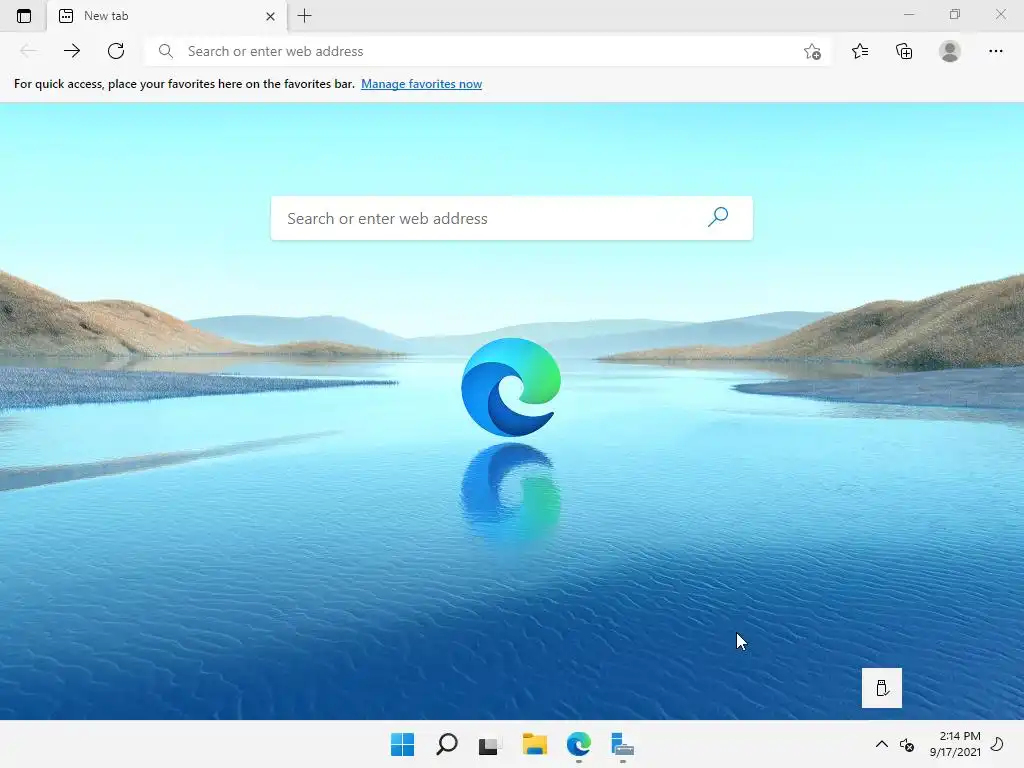The height and width of the screenshot is (768, 1024).
Task: Focus the top address bar field
Action: [x=487, y=51]
